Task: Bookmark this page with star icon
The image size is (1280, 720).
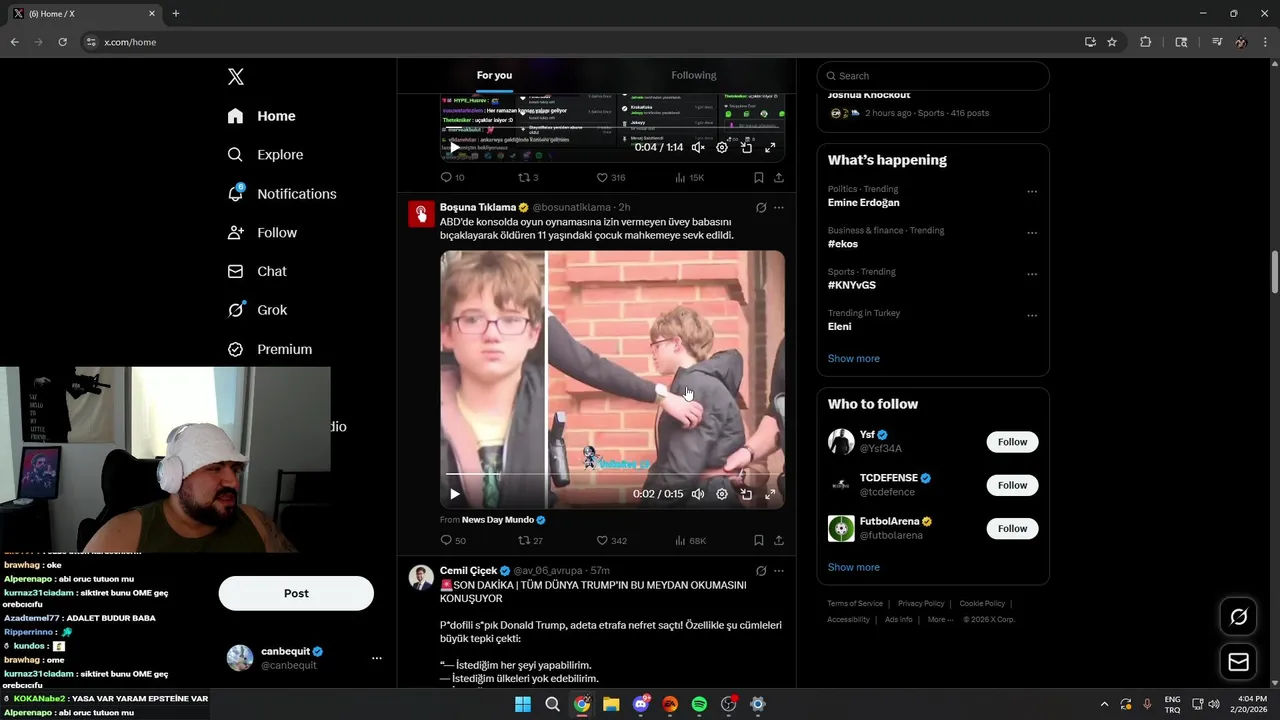Action: 1112,42
